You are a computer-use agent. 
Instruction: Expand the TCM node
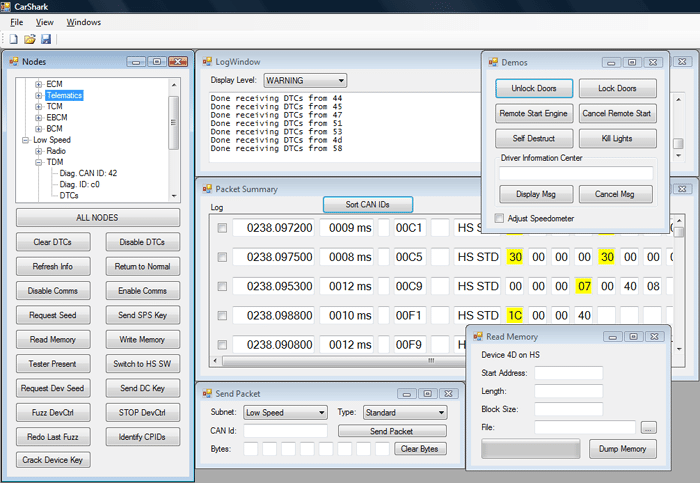[x=39, y=106]
